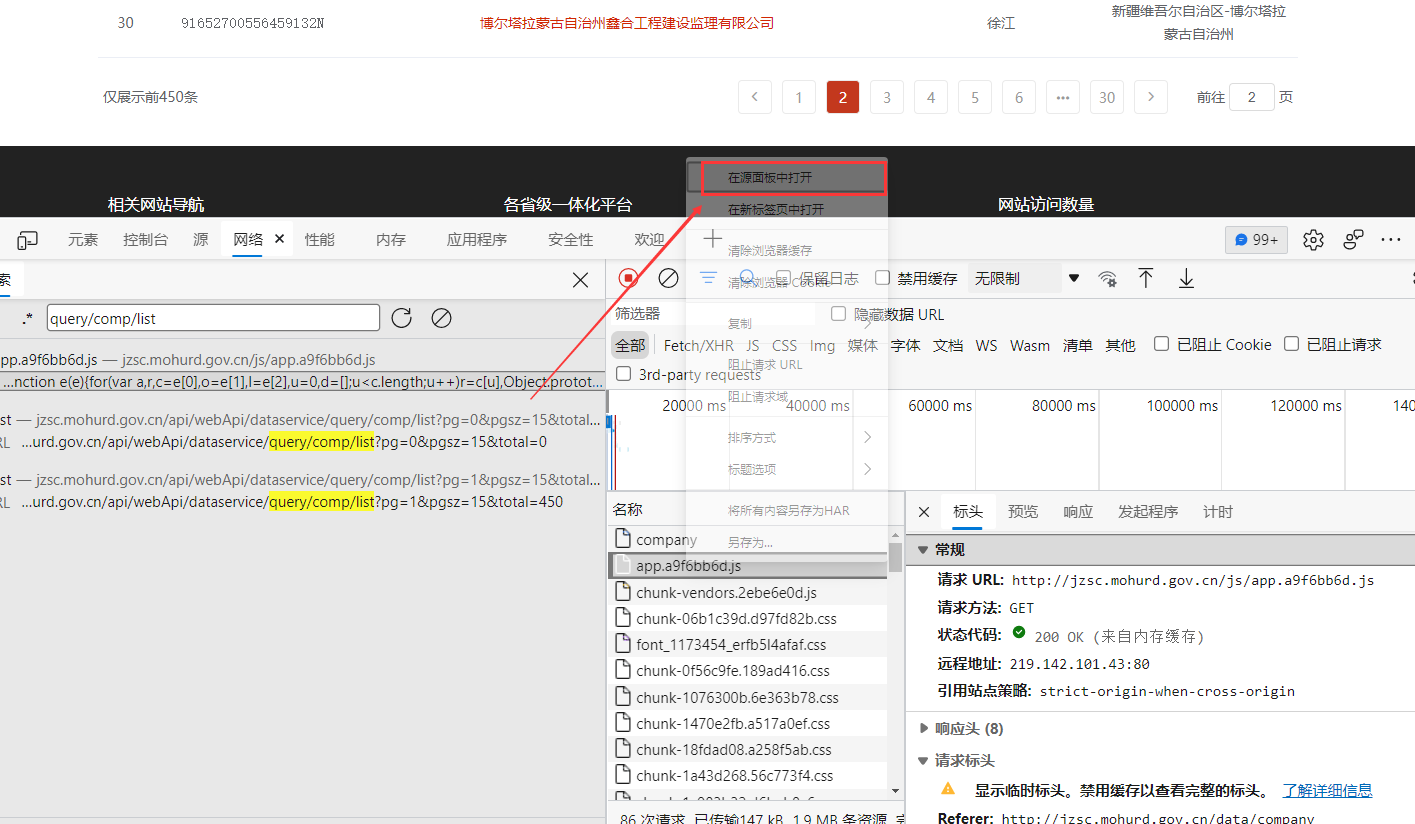Switch to the 性能 tab
The width and height of the screenshot is (1415, 824).
coord(320,240)
